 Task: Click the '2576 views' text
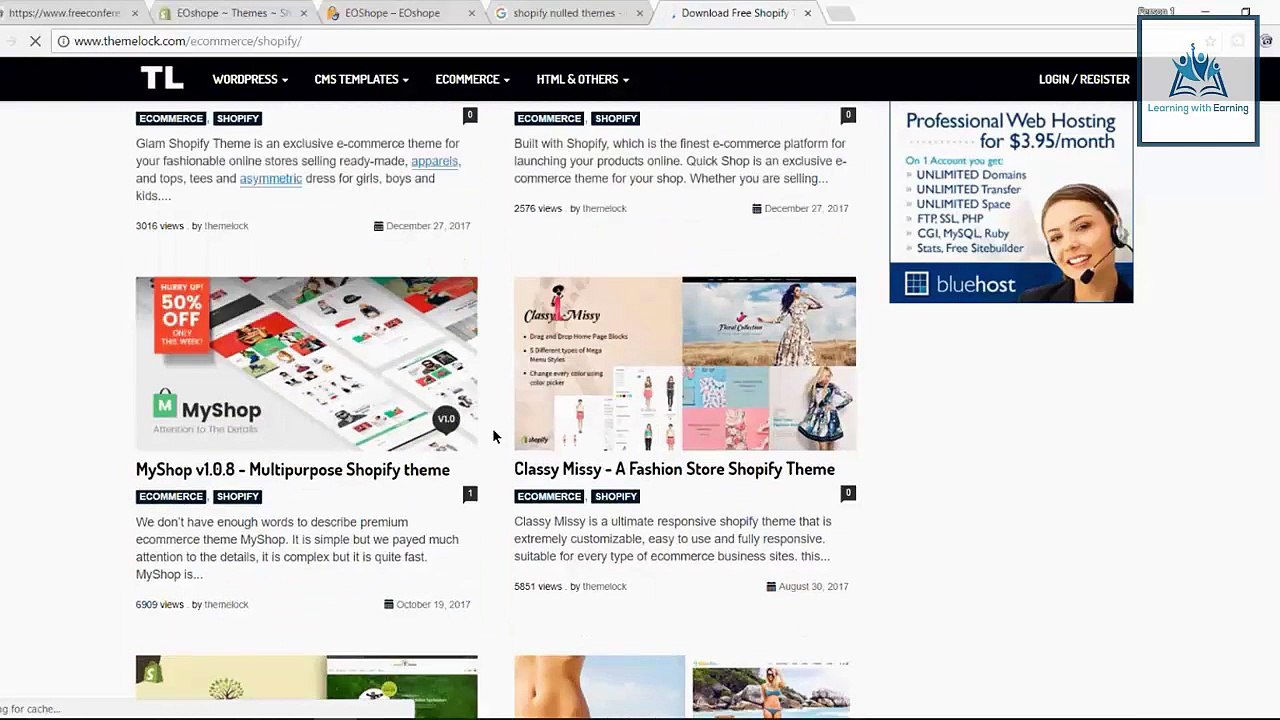(538, 208)
